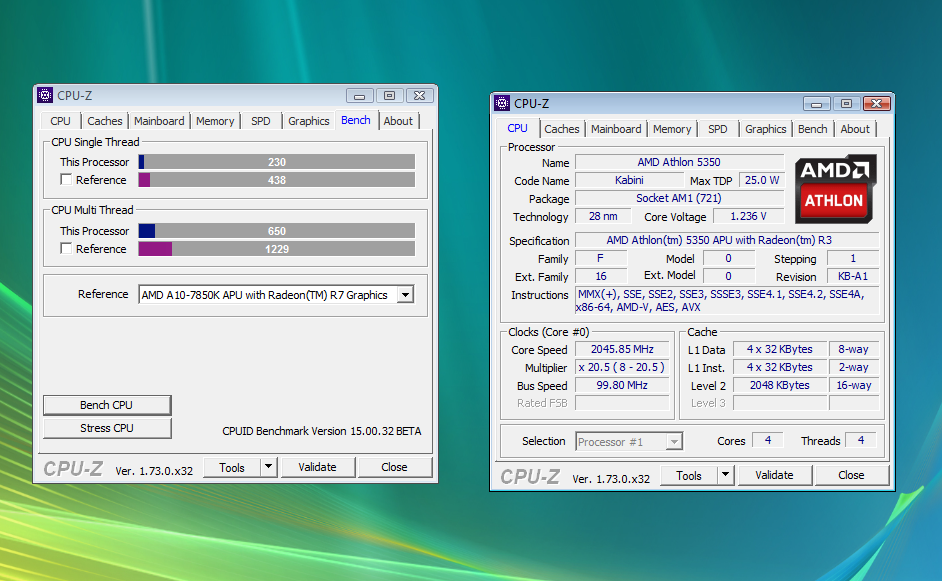The height and width of the screenshot is (581, 942).
Task: Click the Stress CPU button
Action: click(107, 428)
